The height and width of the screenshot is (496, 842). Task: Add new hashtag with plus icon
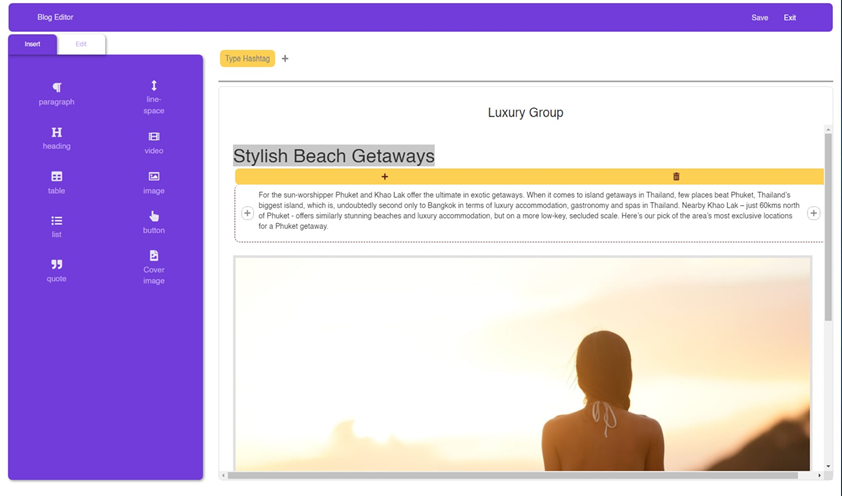(285, 59)
